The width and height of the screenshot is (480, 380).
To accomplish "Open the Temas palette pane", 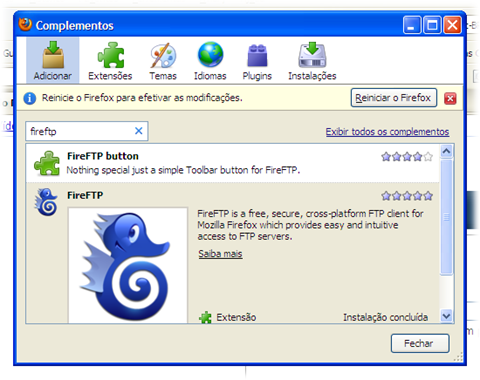I will [x=163, y=60].
